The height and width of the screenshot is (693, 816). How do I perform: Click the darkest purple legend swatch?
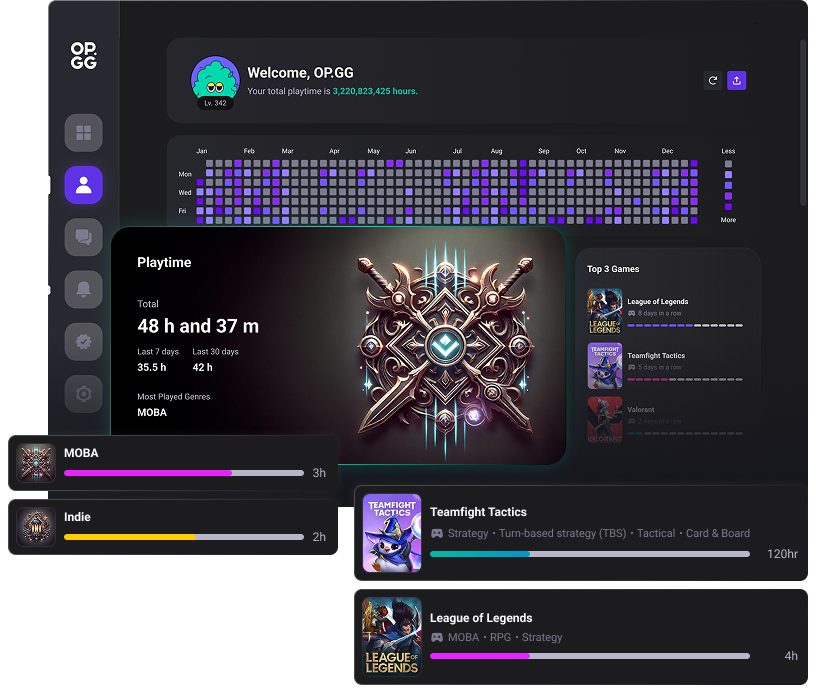pos(729,207)
